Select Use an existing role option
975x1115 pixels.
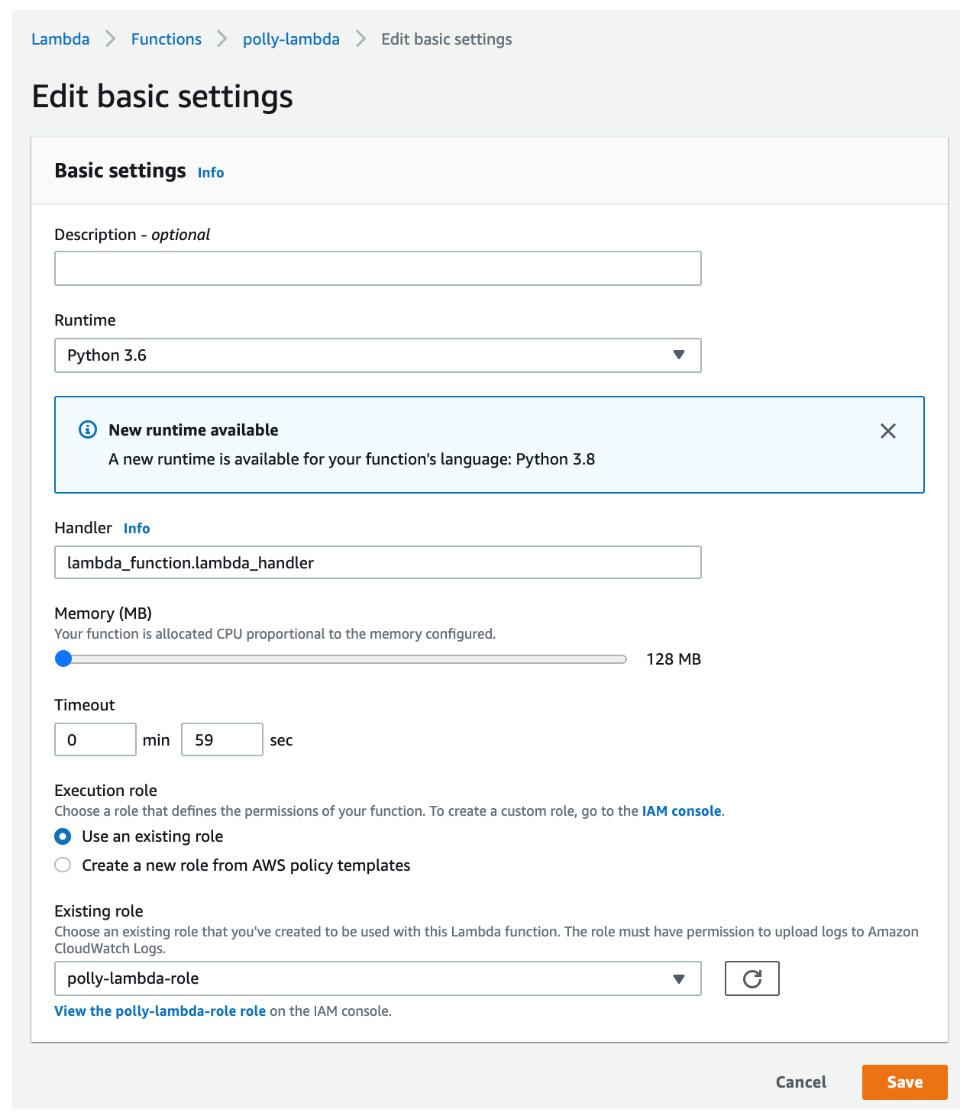63,836
